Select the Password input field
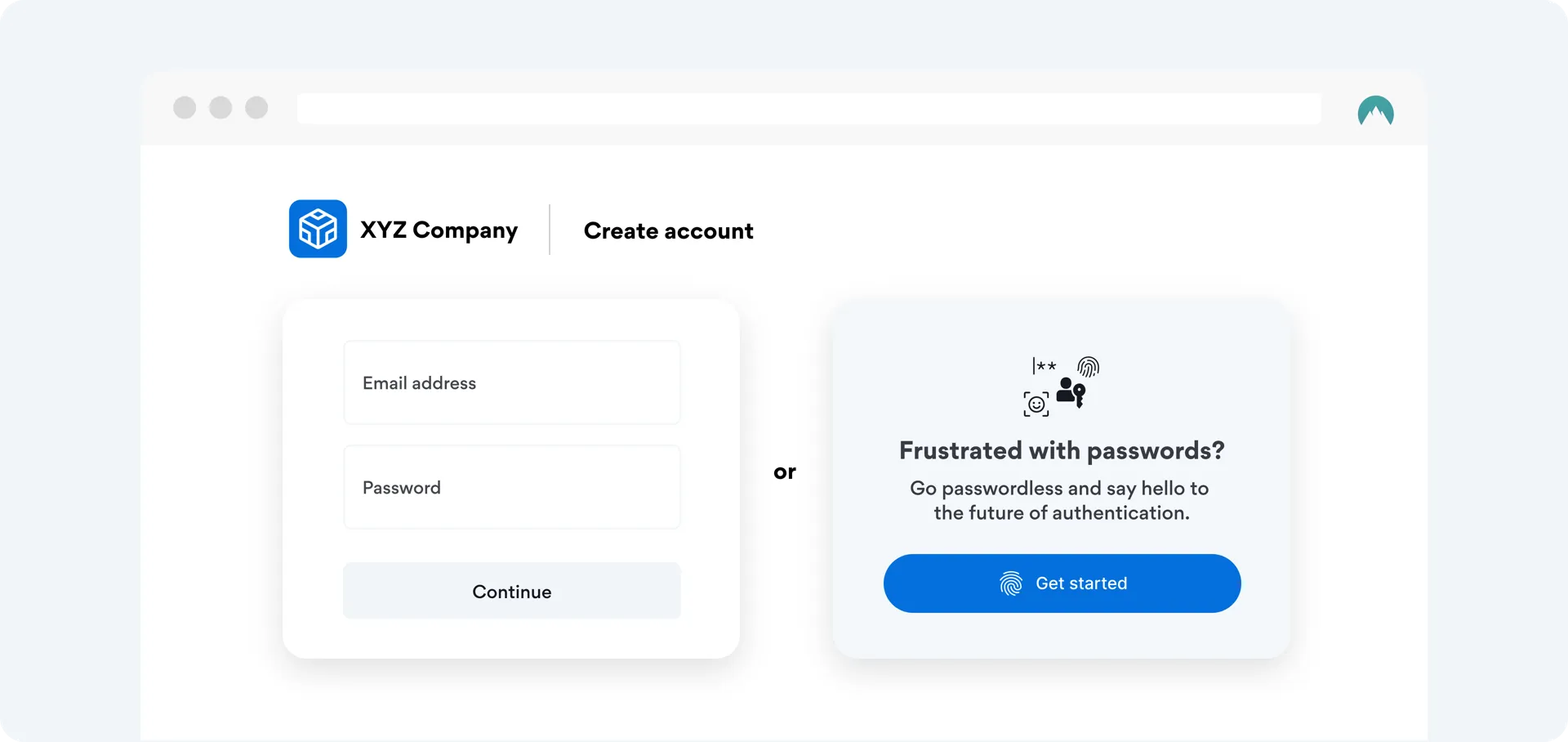 tap(512, 488)
